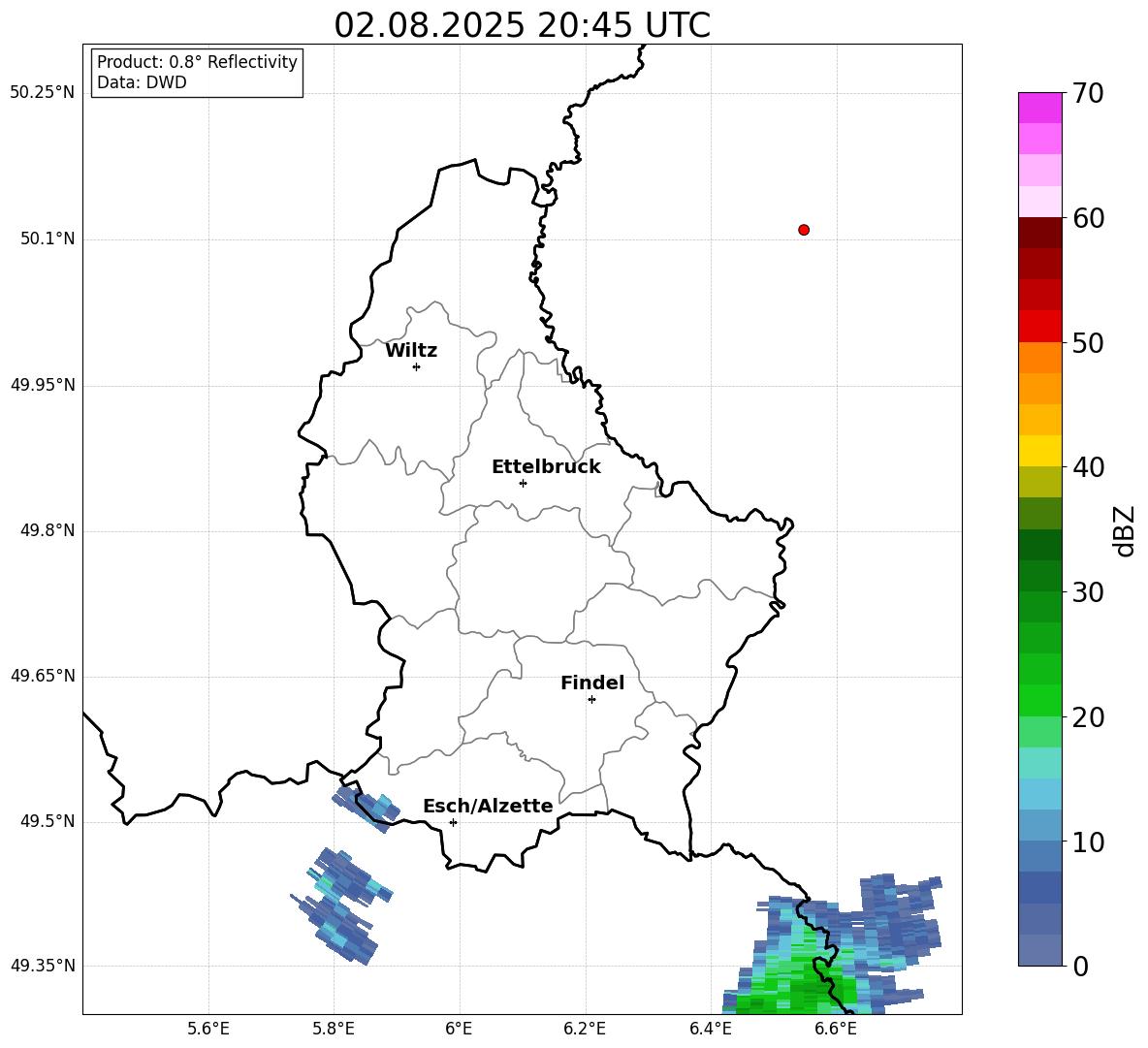This screenshot has height=1048, width=1148.
Task: Click the Wiltz station cross marker
Action: pos(417,366)
